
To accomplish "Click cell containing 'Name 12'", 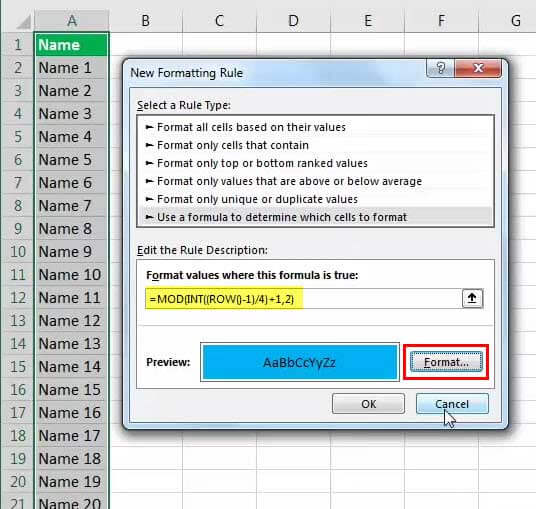I will pos(72,321).
